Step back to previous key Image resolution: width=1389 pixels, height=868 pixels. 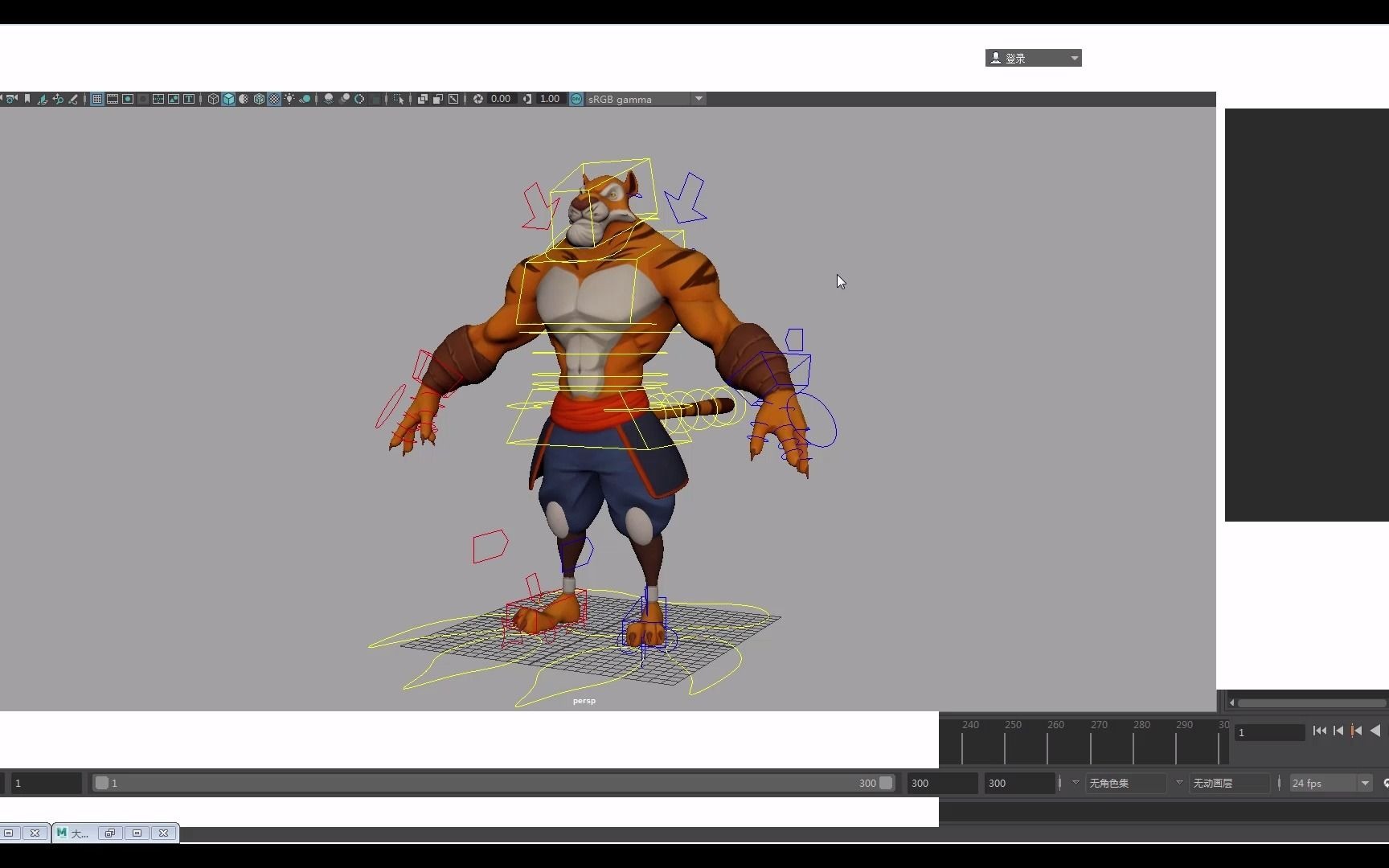tap(1357, 731)
